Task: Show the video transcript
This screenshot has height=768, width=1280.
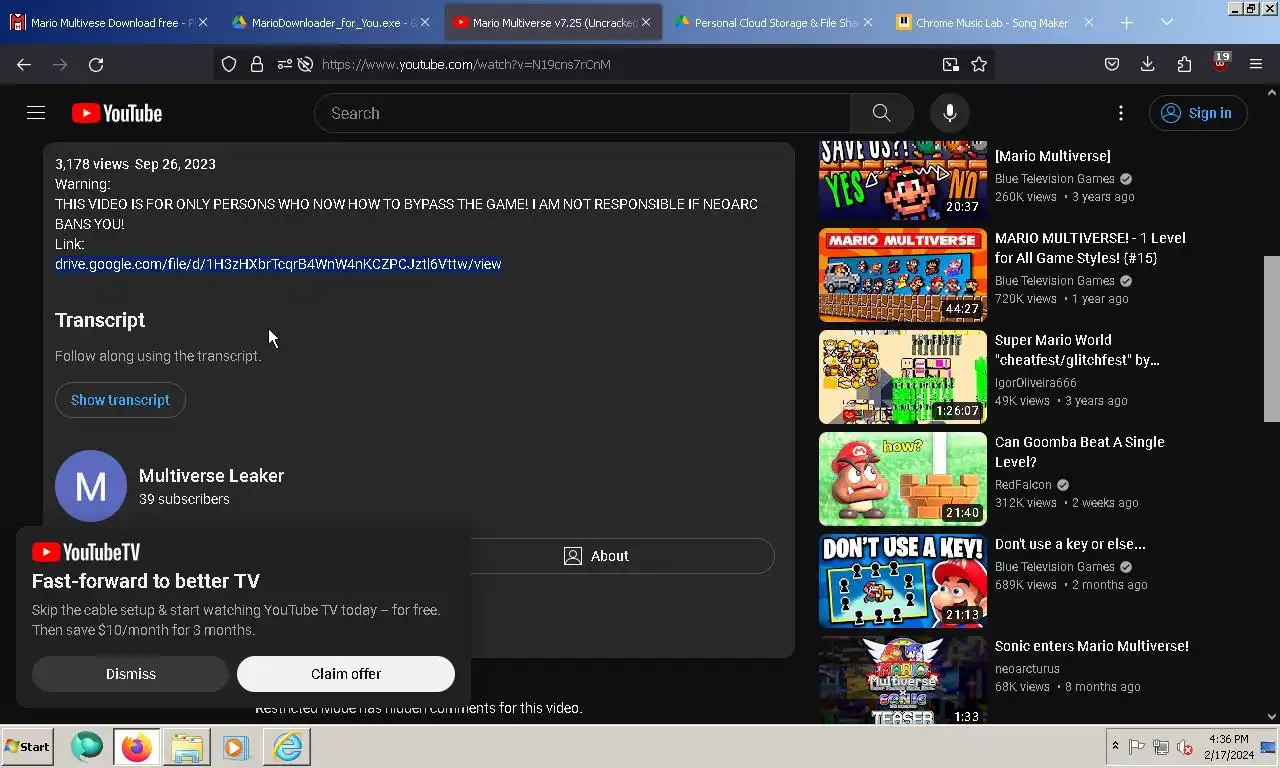Action: 120,400
